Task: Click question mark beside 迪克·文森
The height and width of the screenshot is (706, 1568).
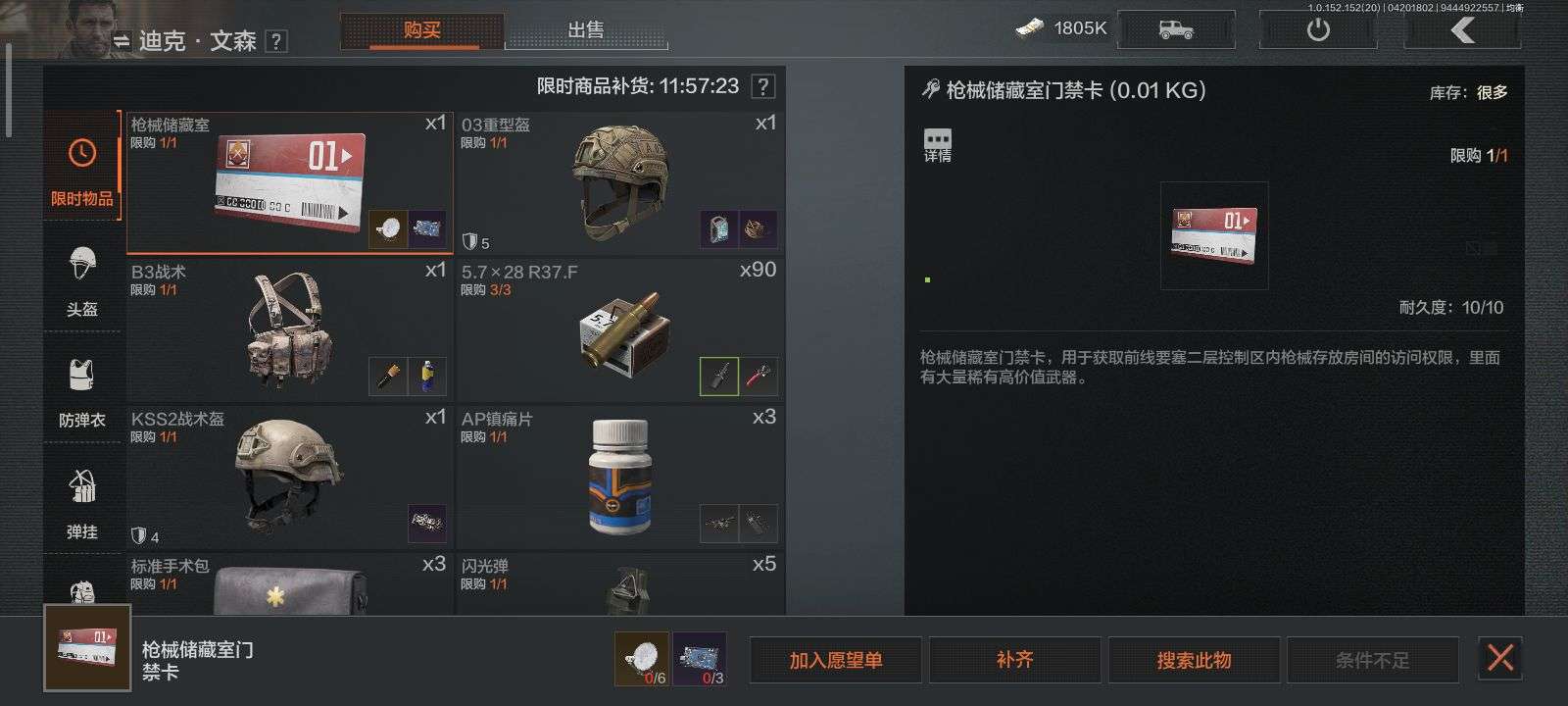Action: [x=277, y=41]
